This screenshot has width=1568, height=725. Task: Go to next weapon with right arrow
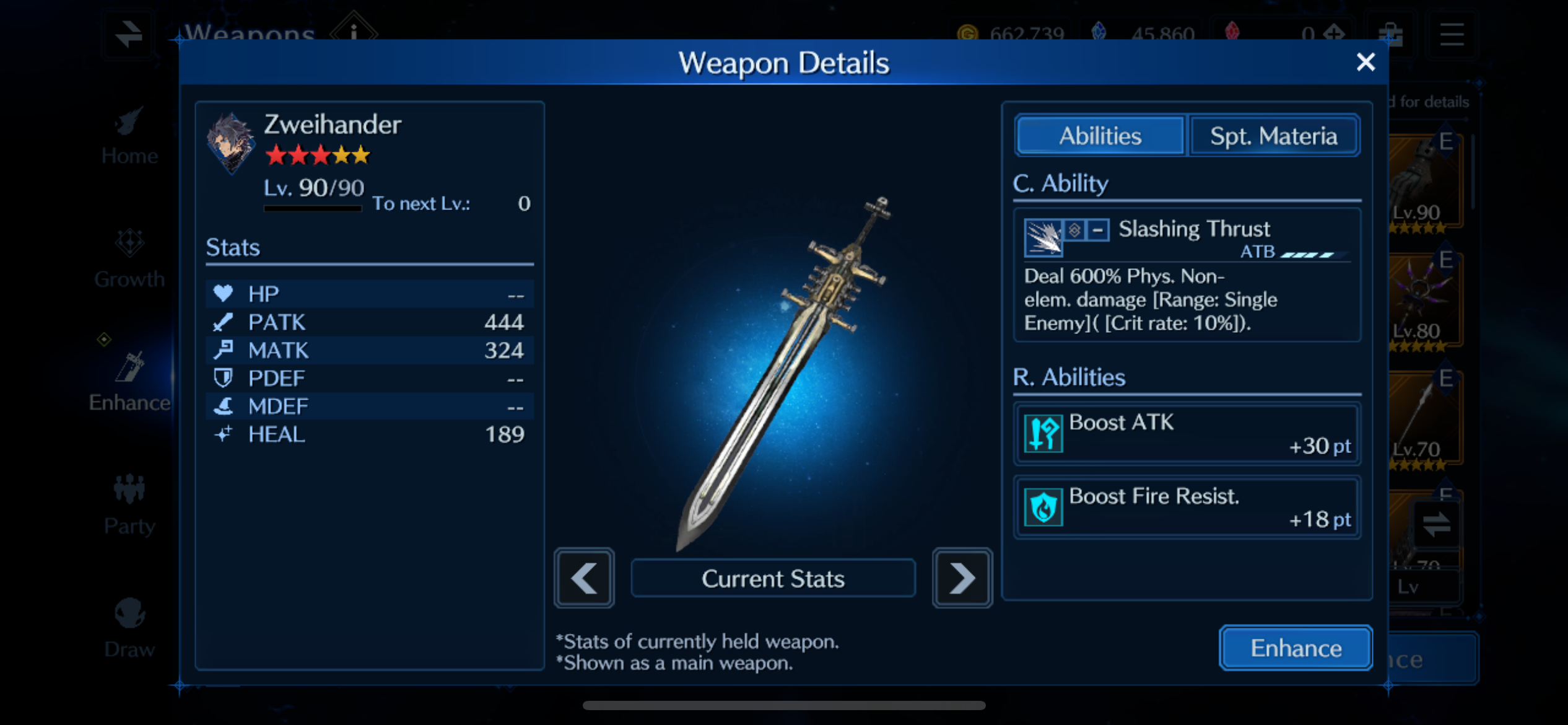click(x=962, y=578)
